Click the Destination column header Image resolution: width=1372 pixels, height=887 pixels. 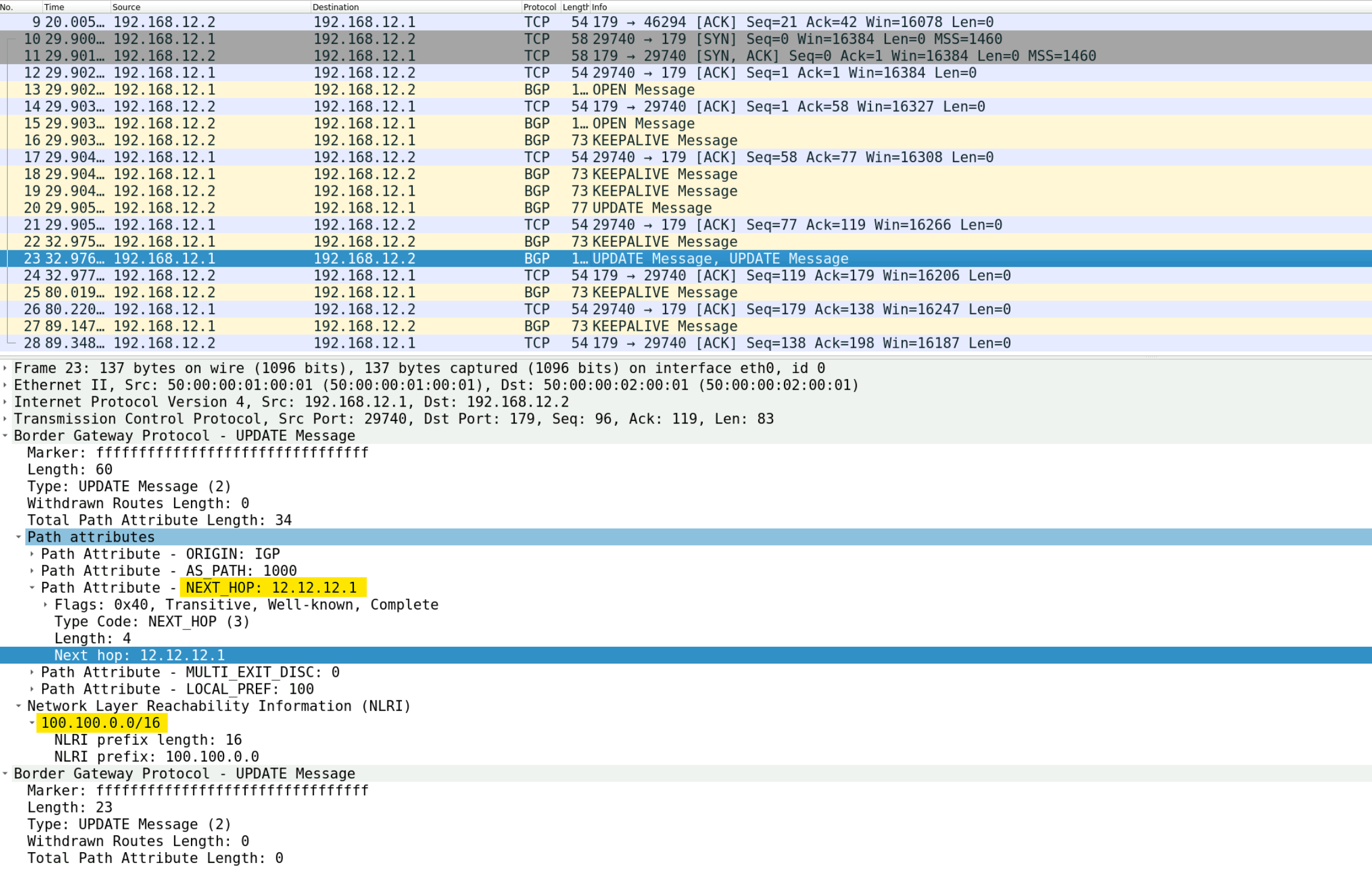[x=416, y=7]
